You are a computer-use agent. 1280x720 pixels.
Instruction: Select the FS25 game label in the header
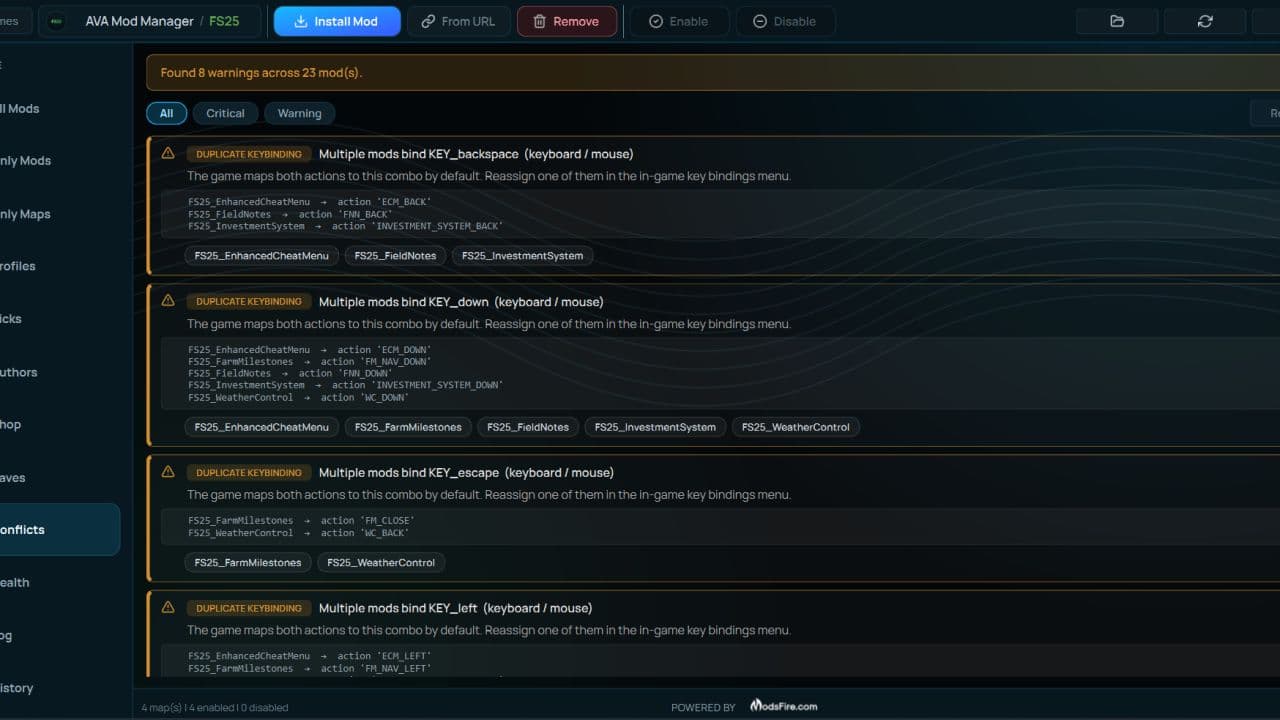(224, 21)
